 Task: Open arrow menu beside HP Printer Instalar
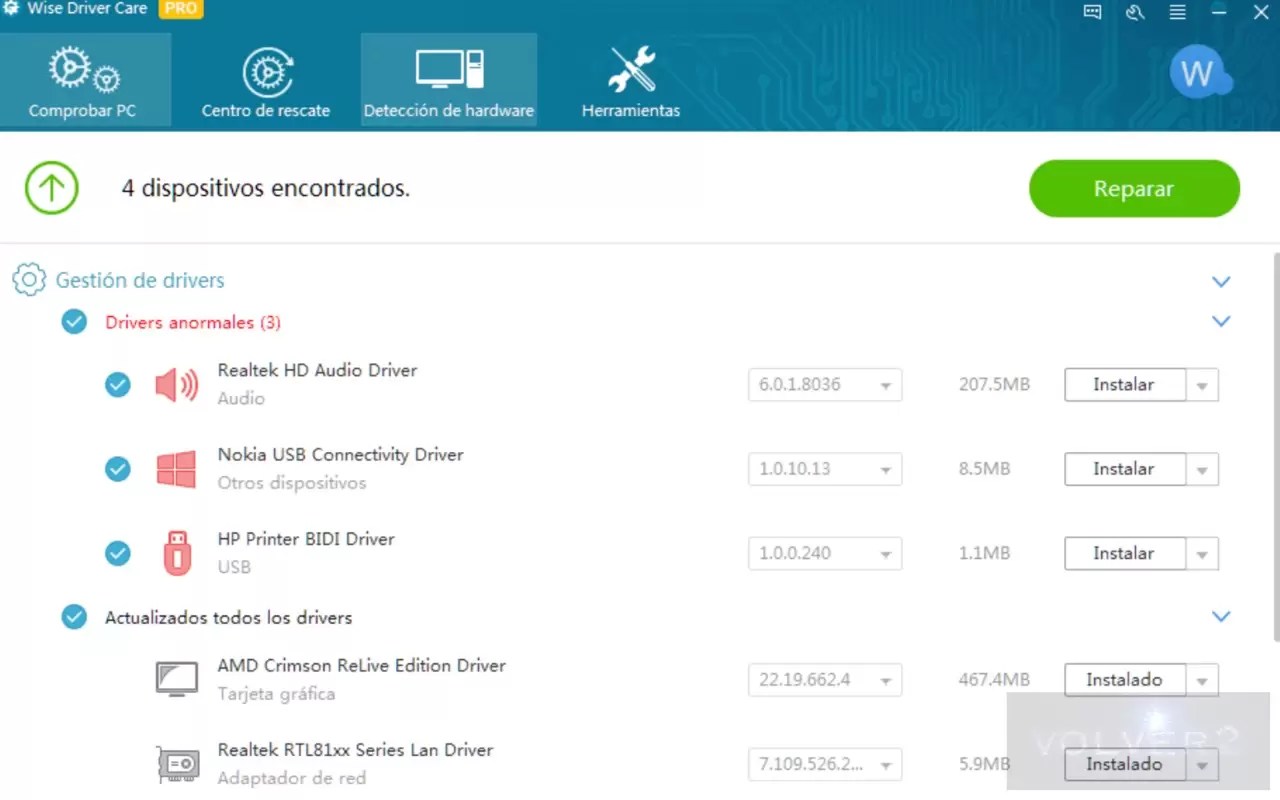[1202, 553]
